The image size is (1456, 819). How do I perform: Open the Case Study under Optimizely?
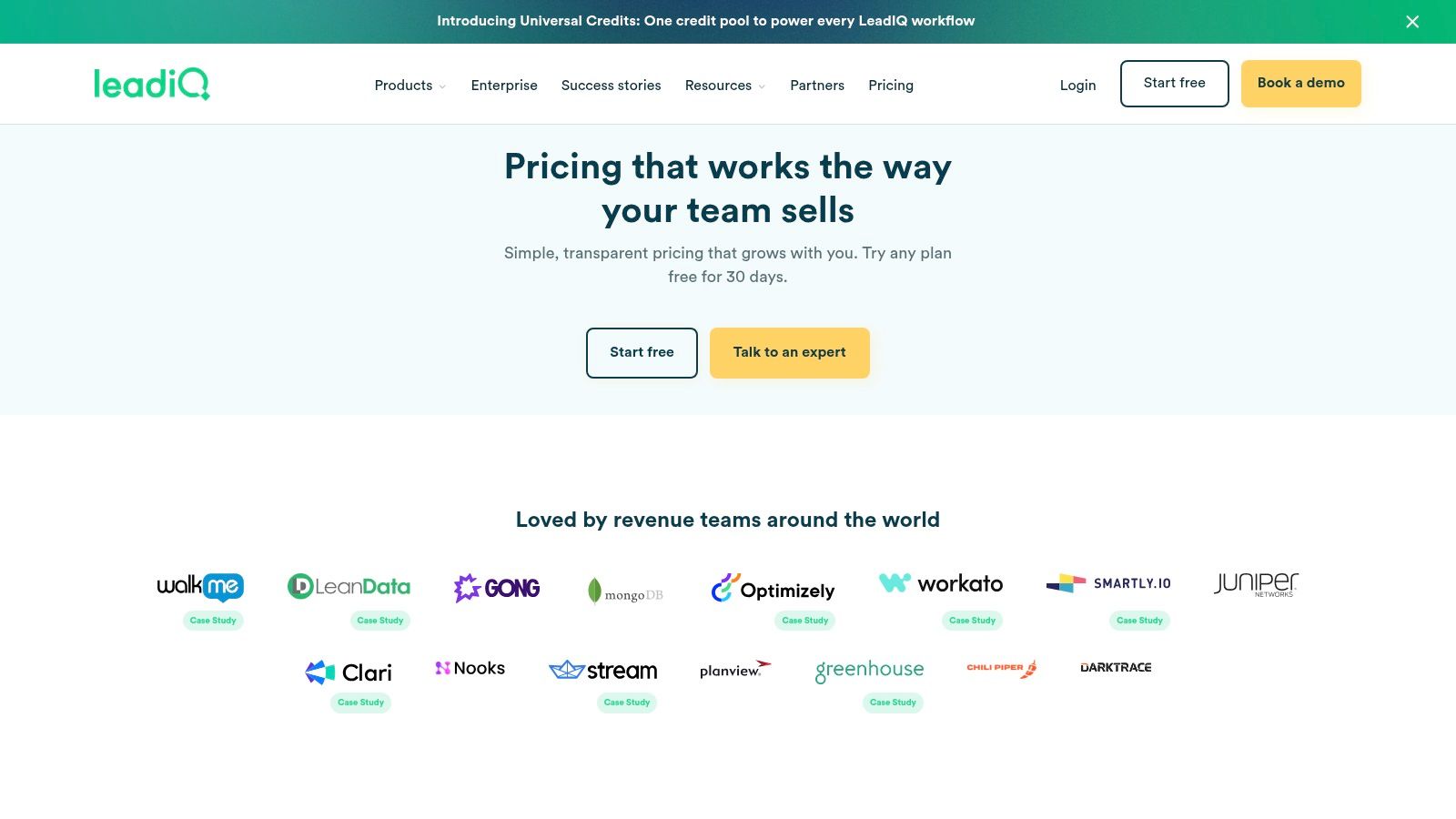(x=805, y=621)
